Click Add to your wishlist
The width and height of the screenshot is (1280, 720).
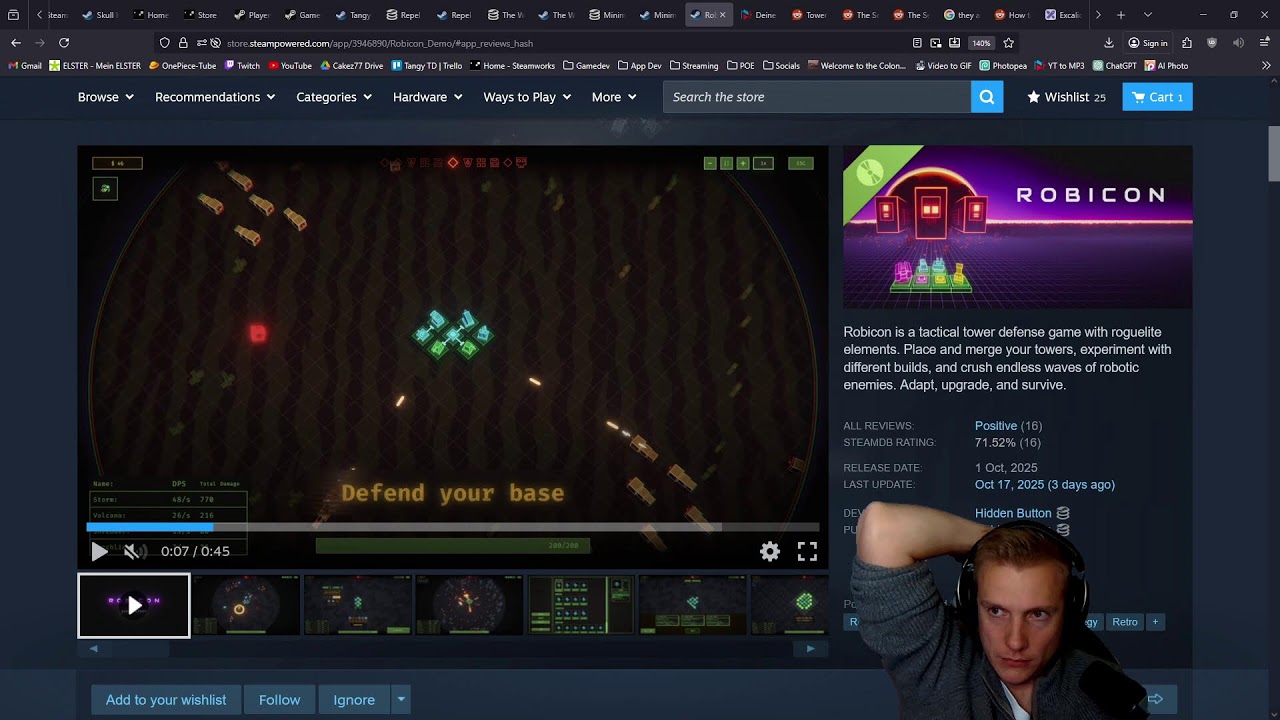point(166,700)
